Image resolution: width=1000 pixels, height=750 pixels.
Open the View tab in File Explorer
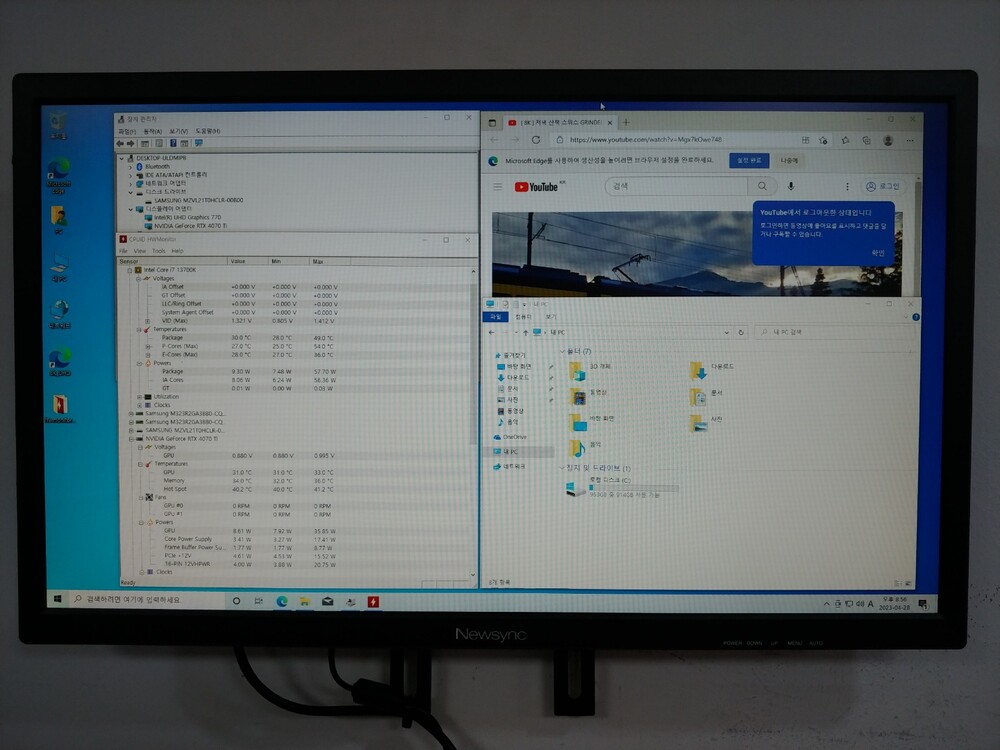550,316
